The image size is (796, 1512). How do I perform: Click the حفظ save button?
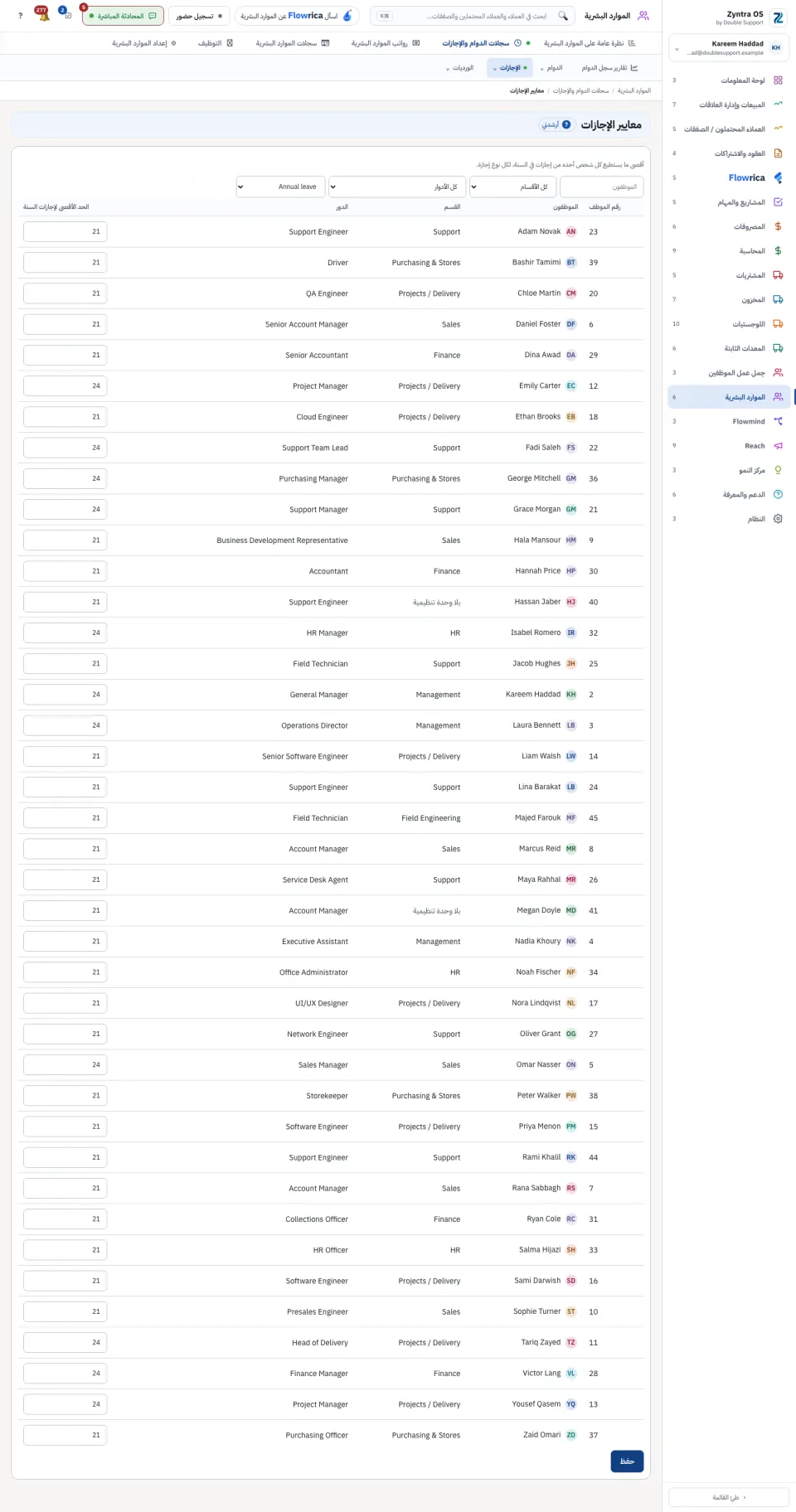[627, 1461]
